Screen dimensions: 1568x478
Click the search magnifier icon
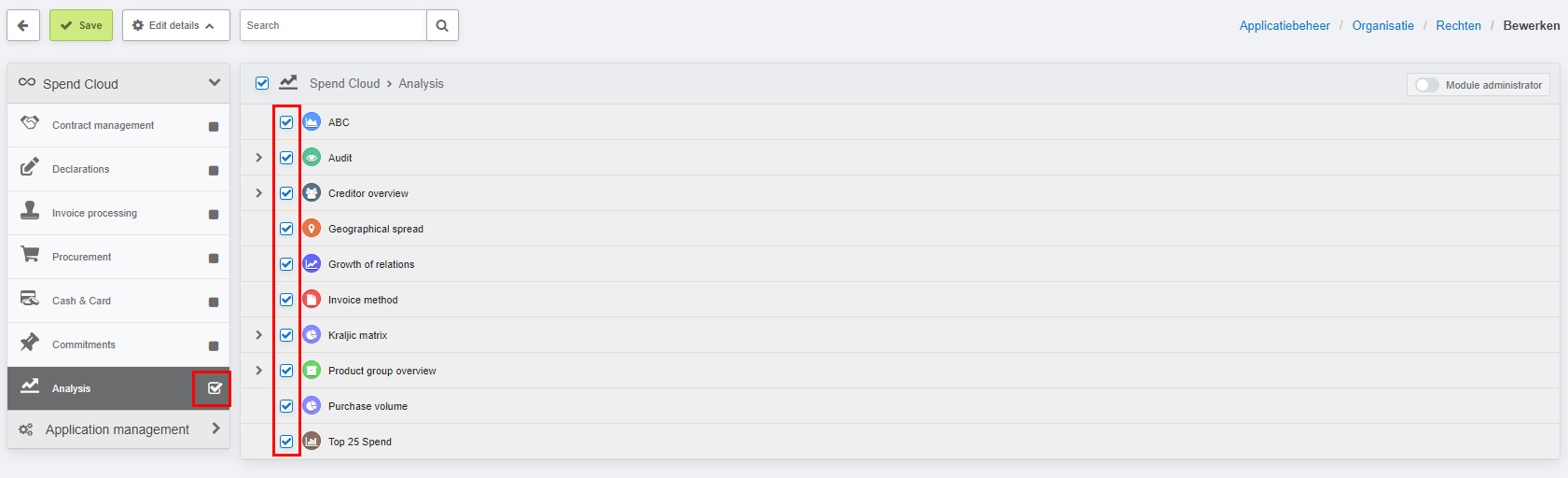pyautogui.click(x=442, y=25)
